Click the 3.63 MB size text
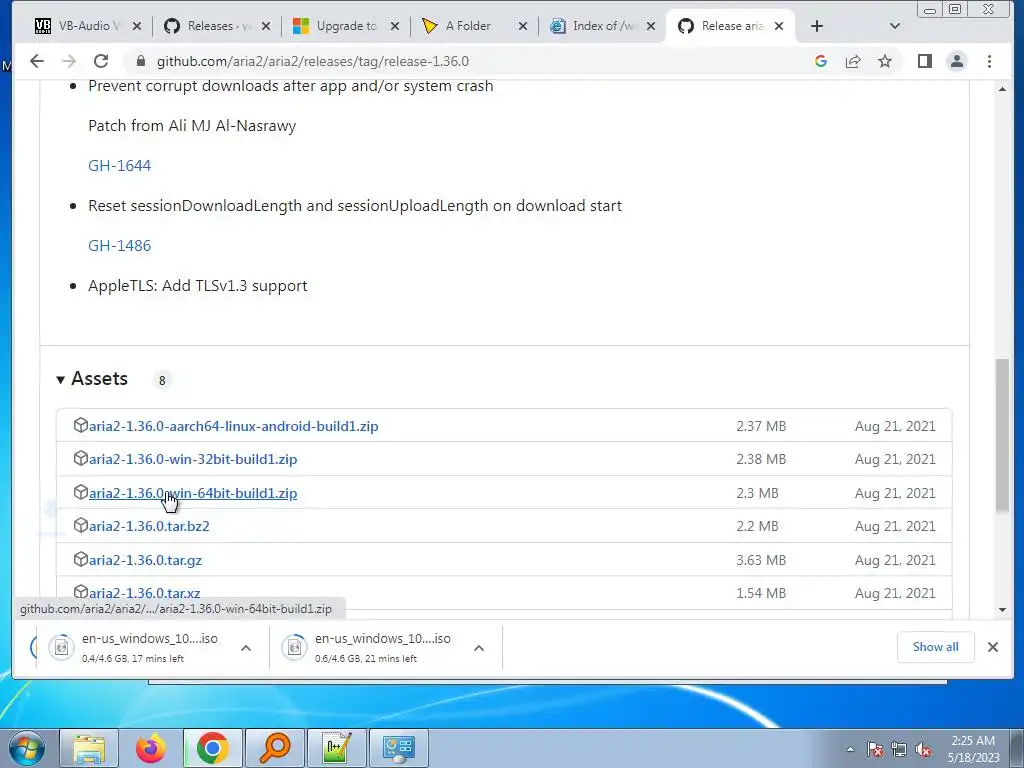The height and width of the screenshot is (768, 1024). (x=761, y=560)
